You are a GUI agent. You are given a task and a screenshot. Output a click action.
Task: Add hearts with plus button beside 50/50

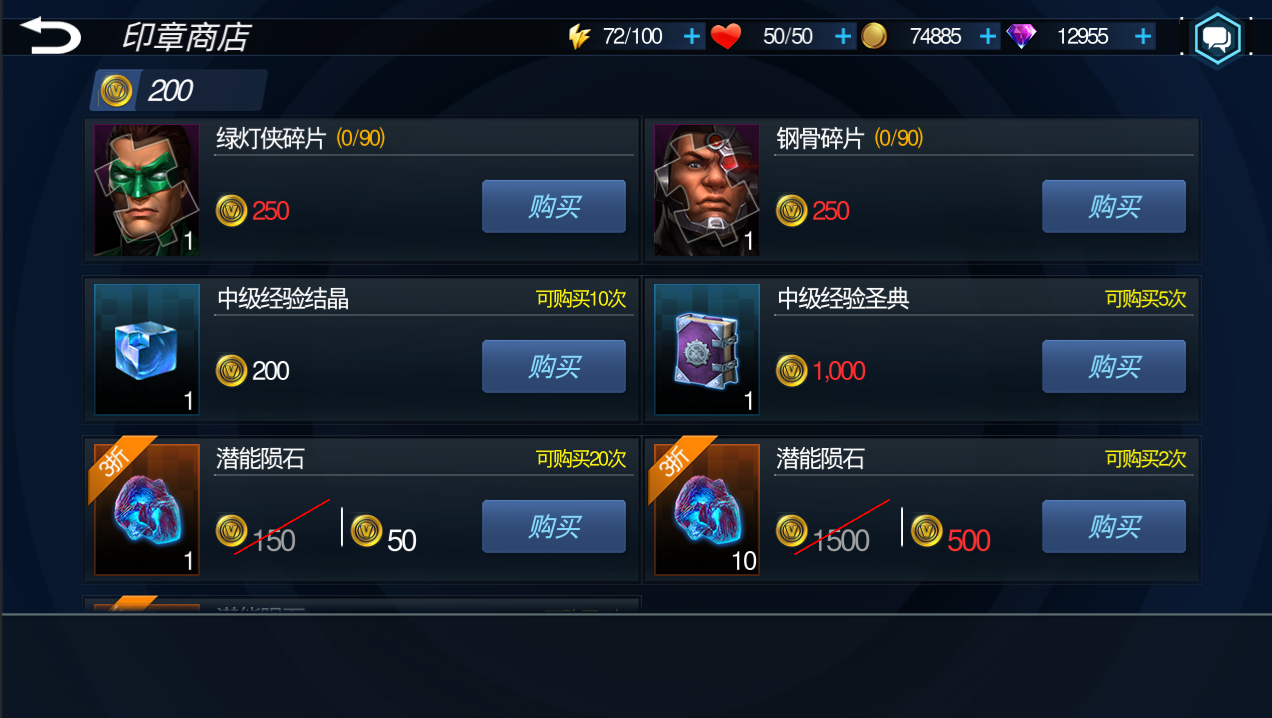tap(843, 37)
